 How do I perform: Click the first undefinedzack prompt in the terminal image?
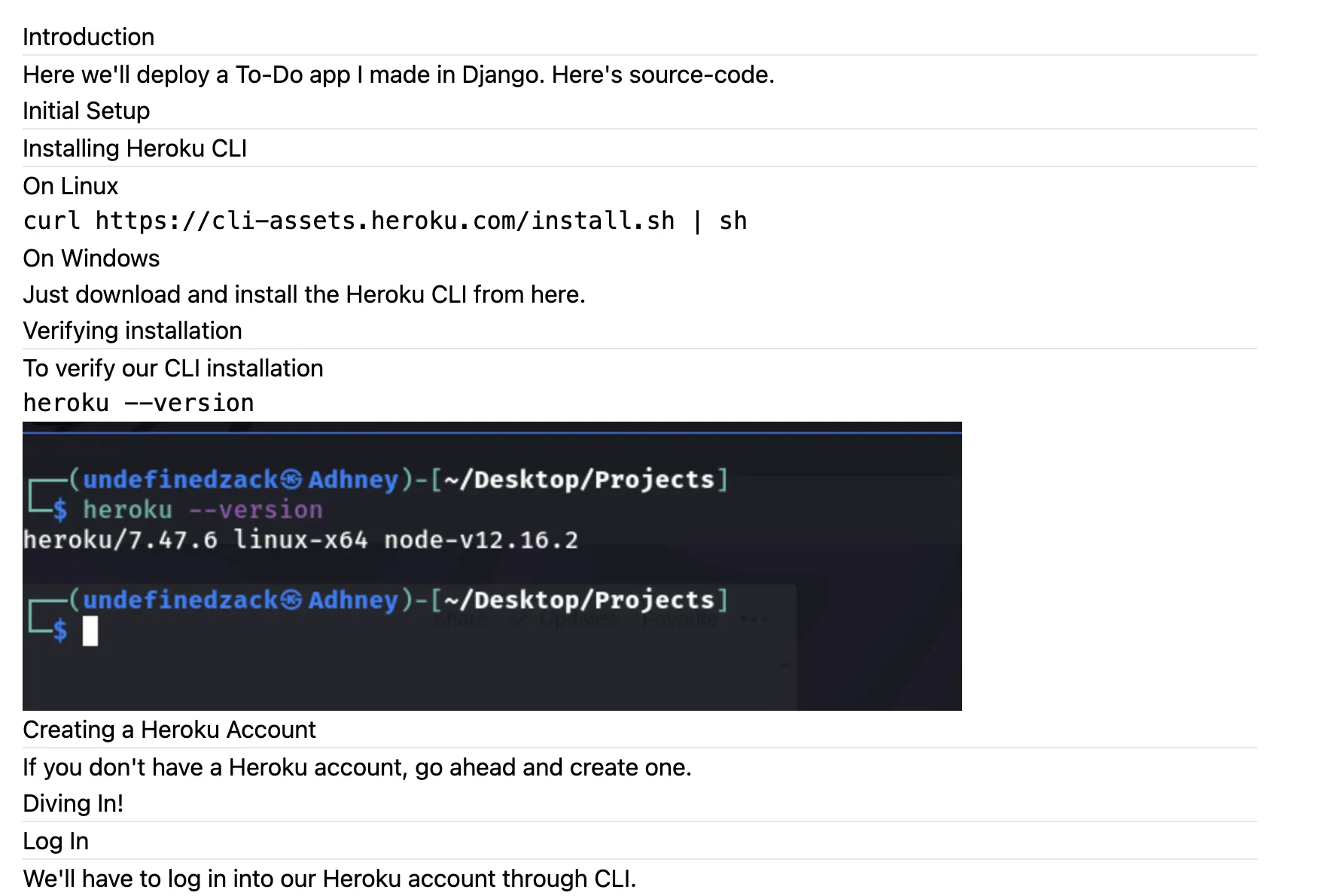[x=179, y=480]
